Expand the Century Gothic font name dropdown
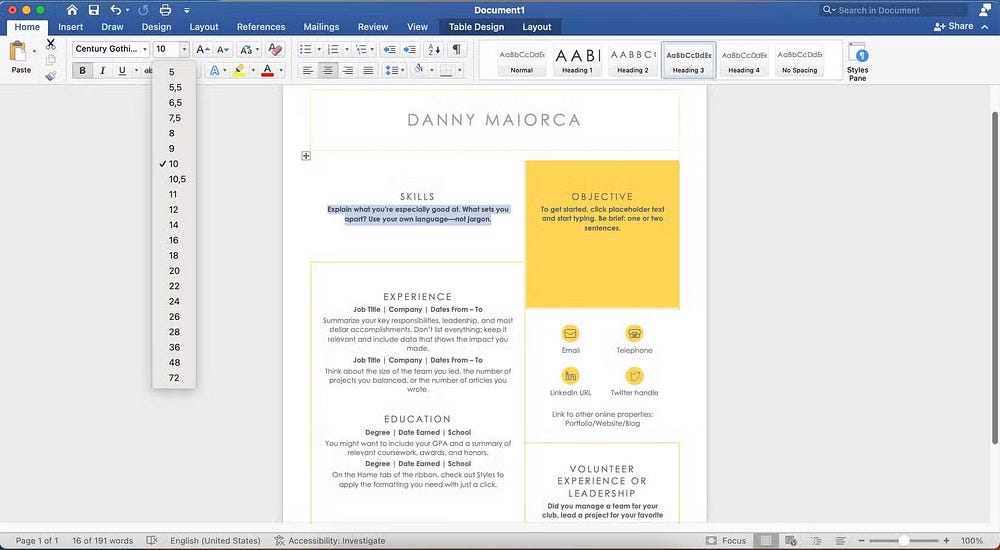 click(x=145, y=49)
